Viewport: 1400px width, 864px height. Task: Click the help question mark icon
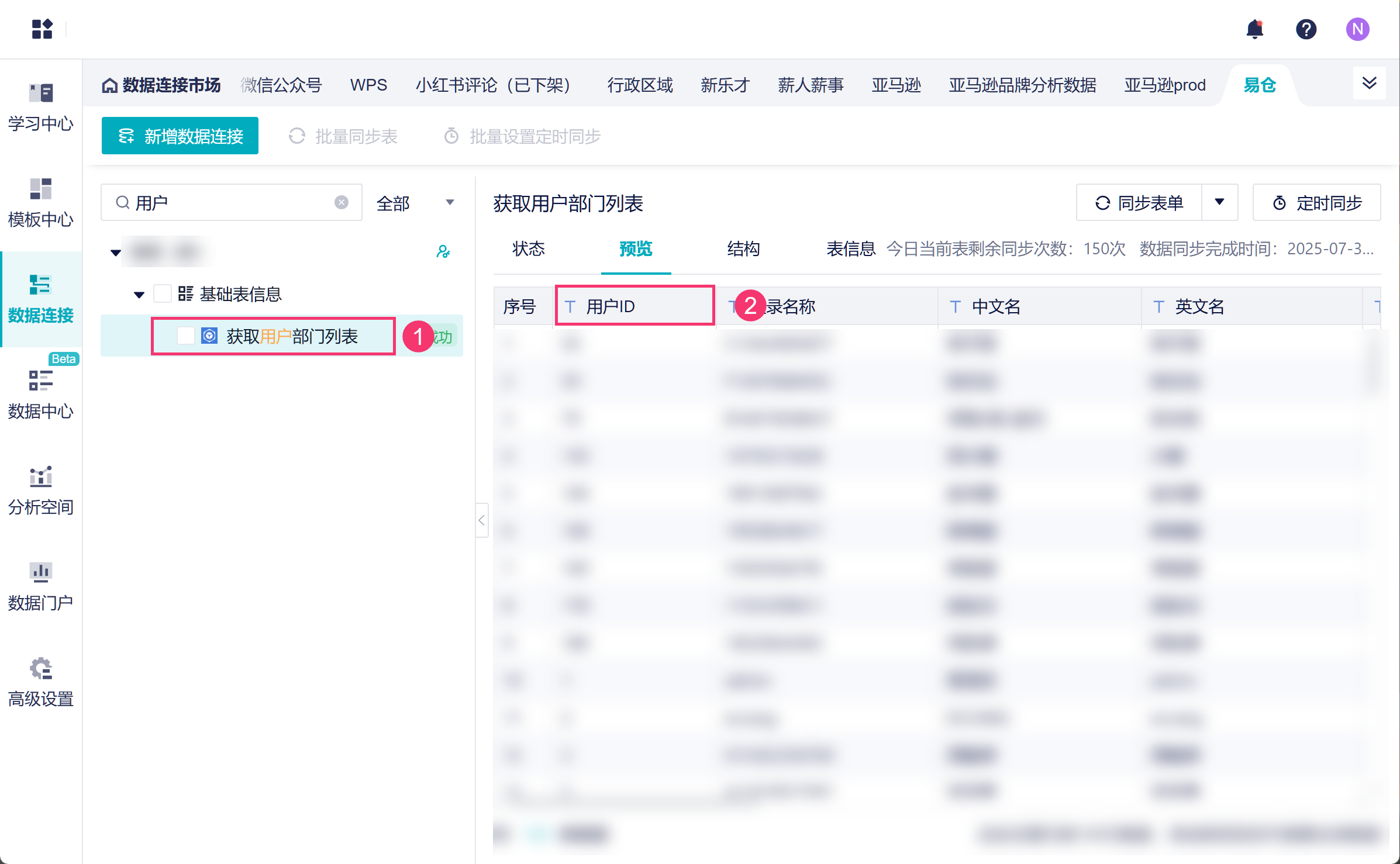click(1306, 29)
